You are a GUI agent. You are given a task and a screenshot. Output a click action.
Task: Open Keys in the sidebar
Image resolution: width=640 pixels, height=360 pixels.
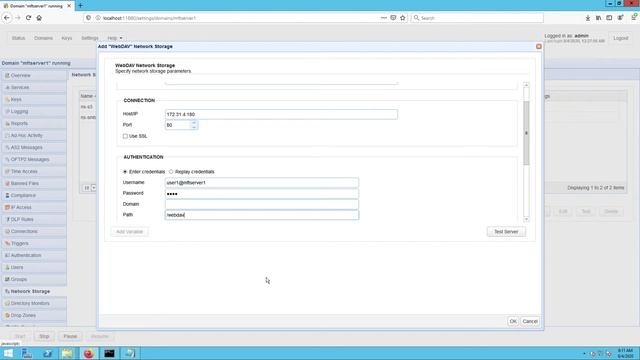pos(34,99)
